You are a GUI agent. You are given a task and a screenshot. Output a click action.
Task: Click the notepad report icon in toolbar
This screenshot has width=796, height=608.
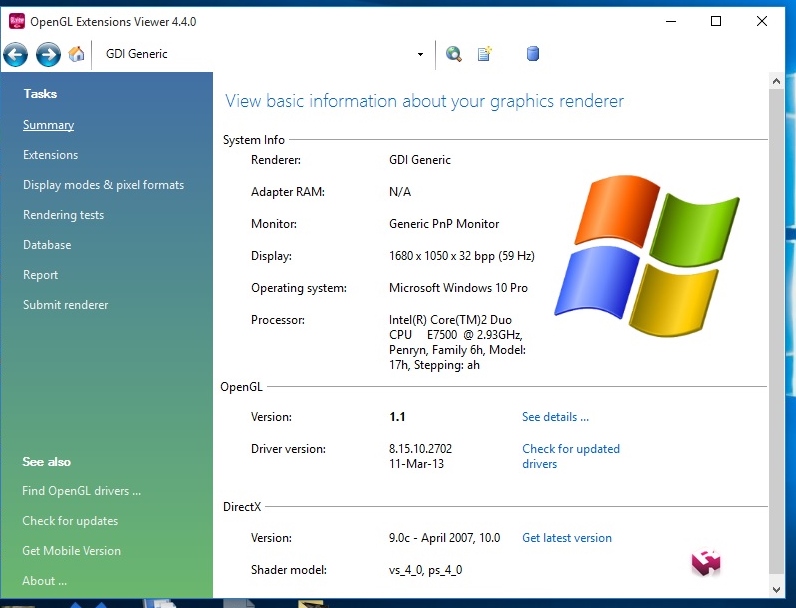(x=485, y=53)
